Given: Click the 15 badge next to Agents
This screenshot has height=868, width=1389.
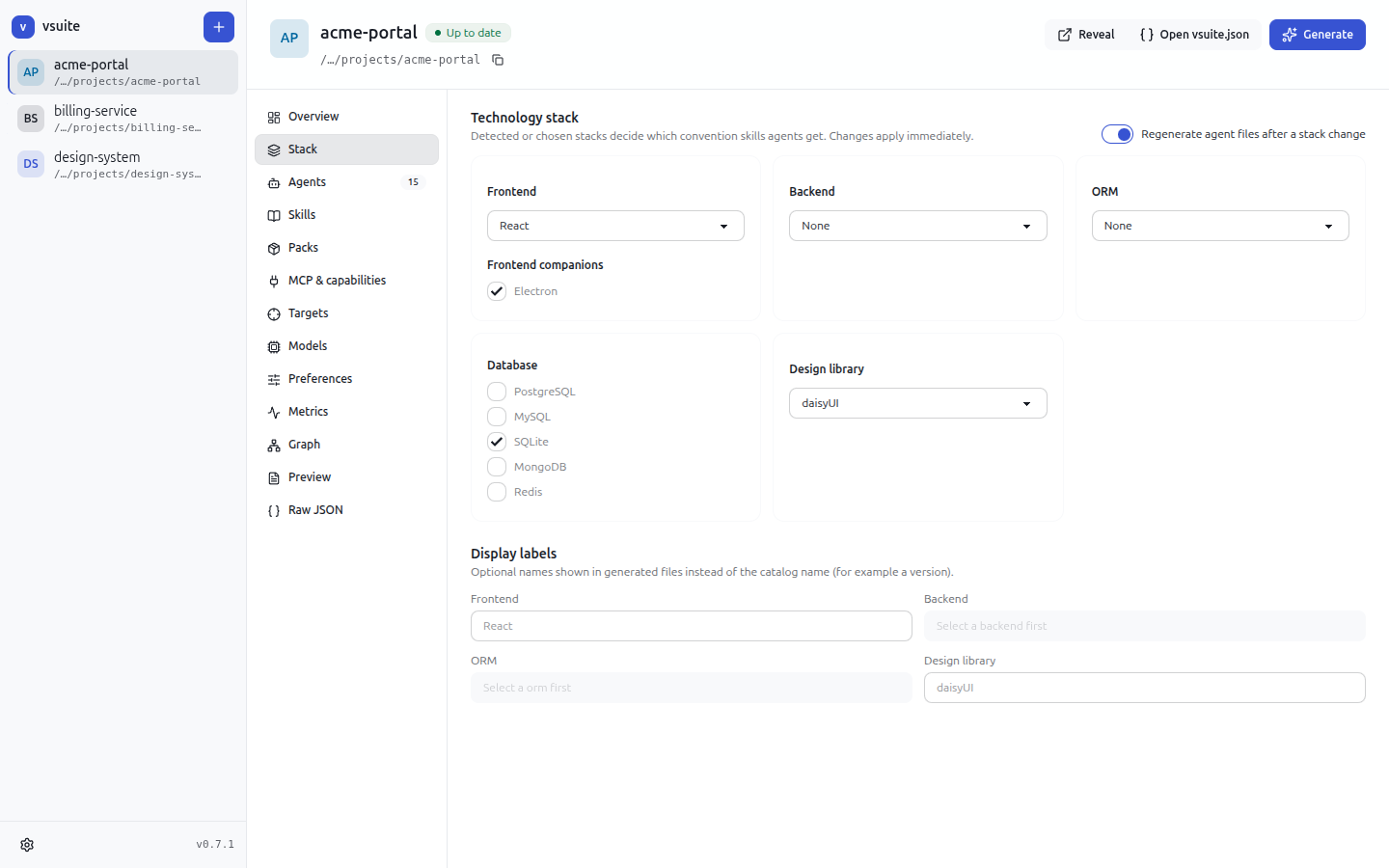Looking at the screenshot, I should tap(413, 182).
